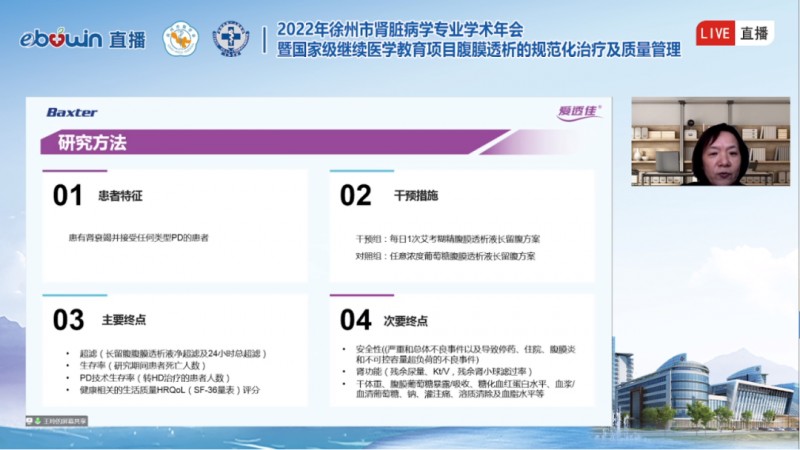Click the red LIVE badge

(716, 33)
